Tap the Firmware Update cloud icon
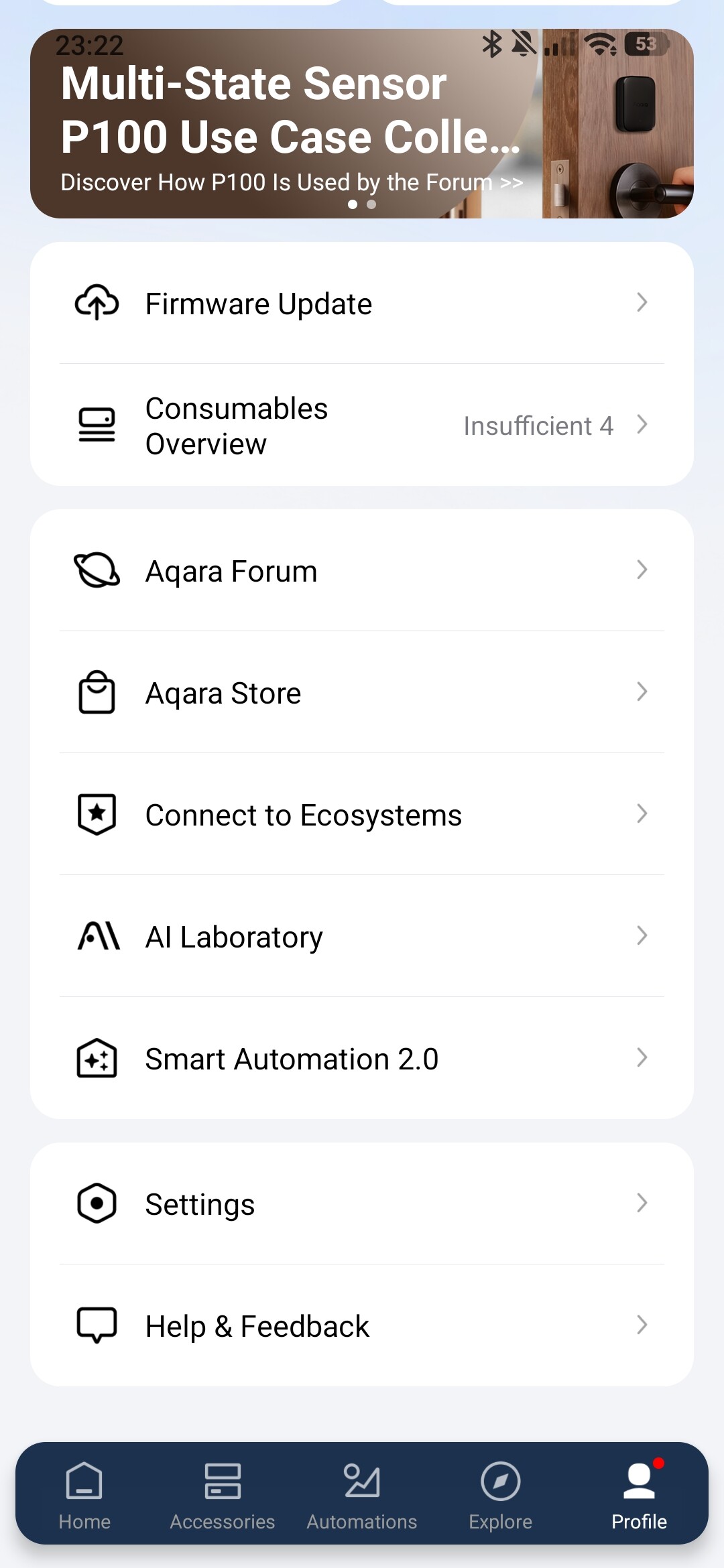This screenshot has height=1568, width=724. tap(97, 303)
